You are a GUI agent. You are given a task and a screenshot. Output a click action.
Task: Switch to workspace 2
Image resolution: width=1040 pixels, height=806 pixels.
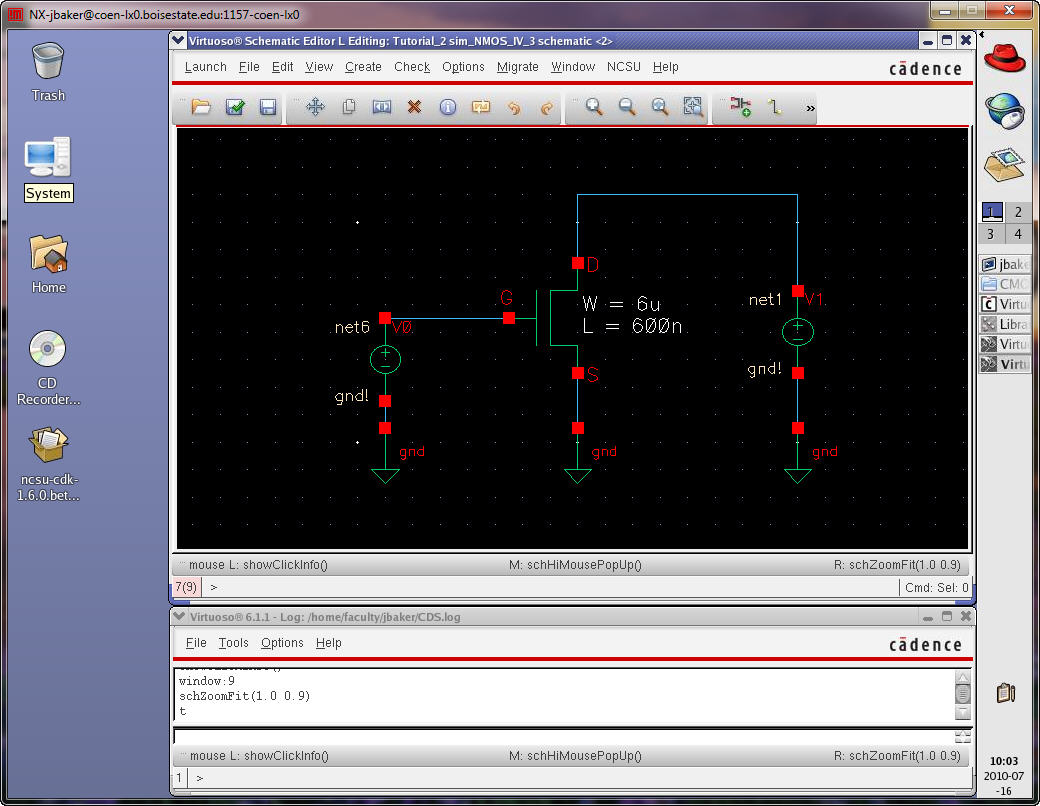pos(1018,212)
